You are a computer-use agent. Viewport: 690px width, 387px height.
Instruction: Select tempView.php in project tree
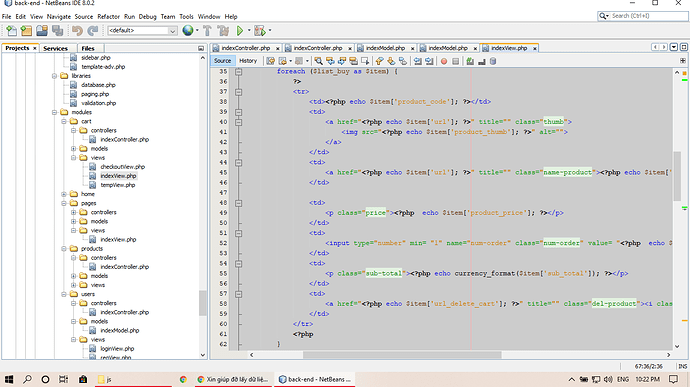coord(117,185)
